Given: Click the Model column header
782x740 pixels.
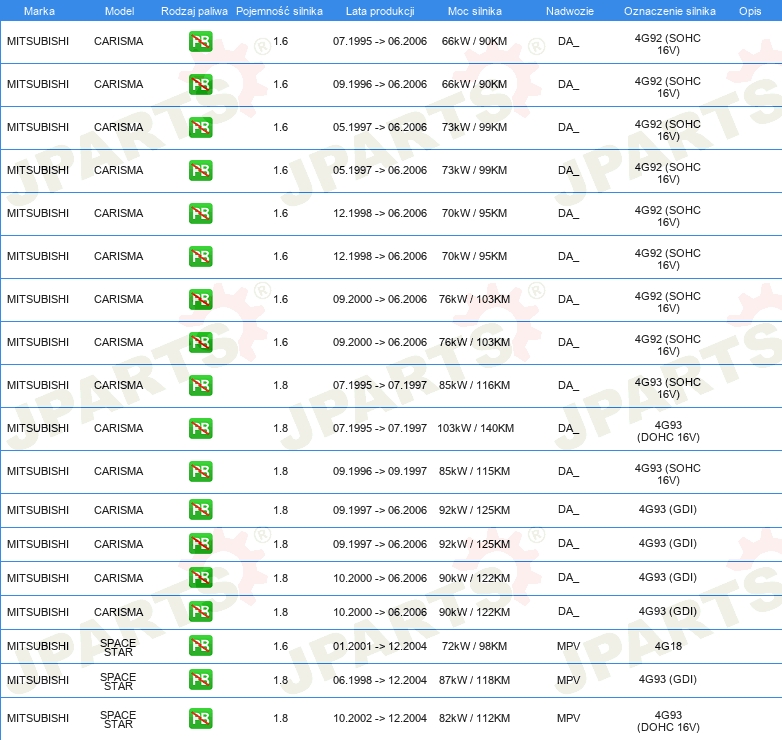Looking at the screenshot, I should point(119,11).
